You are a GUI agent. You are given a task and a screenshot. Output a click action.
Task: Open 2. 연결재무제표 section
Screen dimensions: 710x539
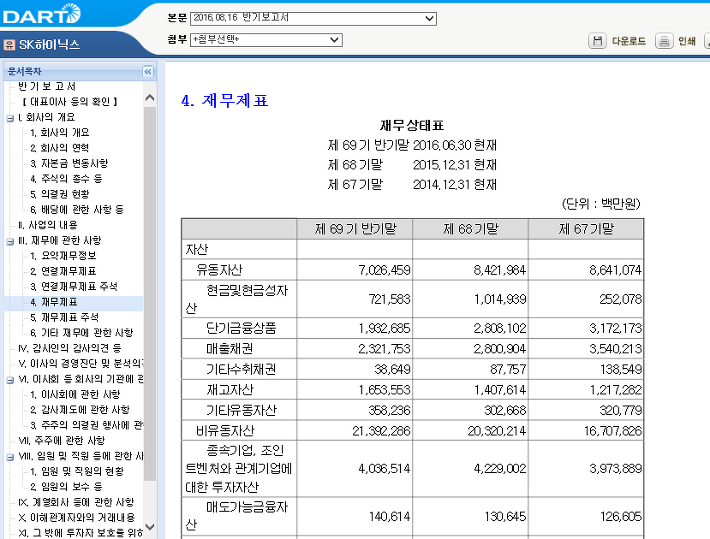pos(63,271)
